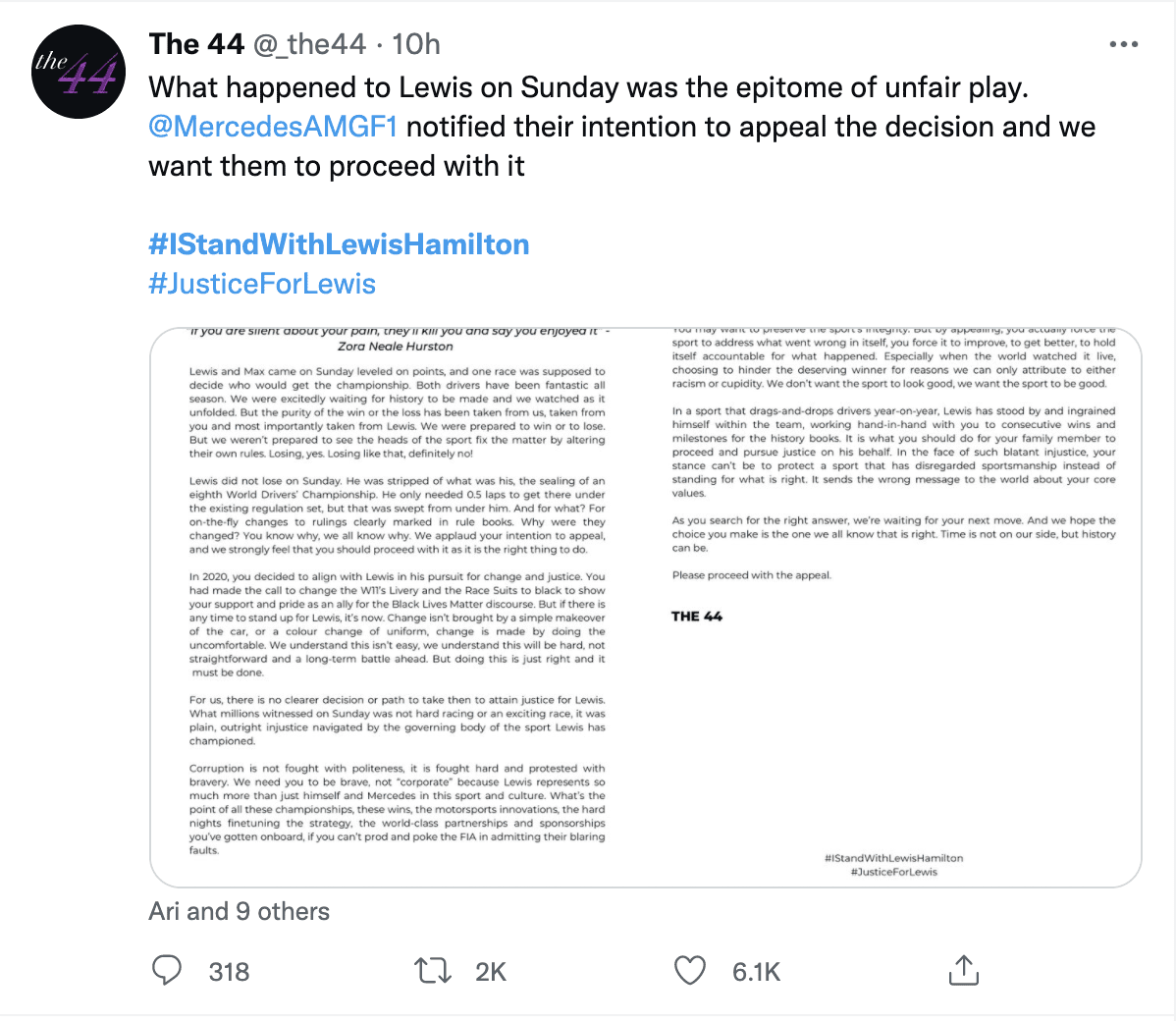Open the reply icon under the tweet

167,971
